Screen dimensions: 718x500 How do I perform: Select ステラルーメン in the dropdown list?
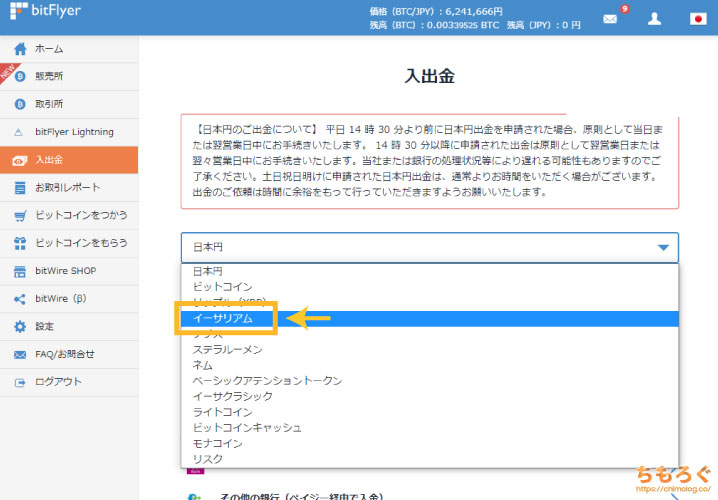pyautogui.click(x=430, y=350)
